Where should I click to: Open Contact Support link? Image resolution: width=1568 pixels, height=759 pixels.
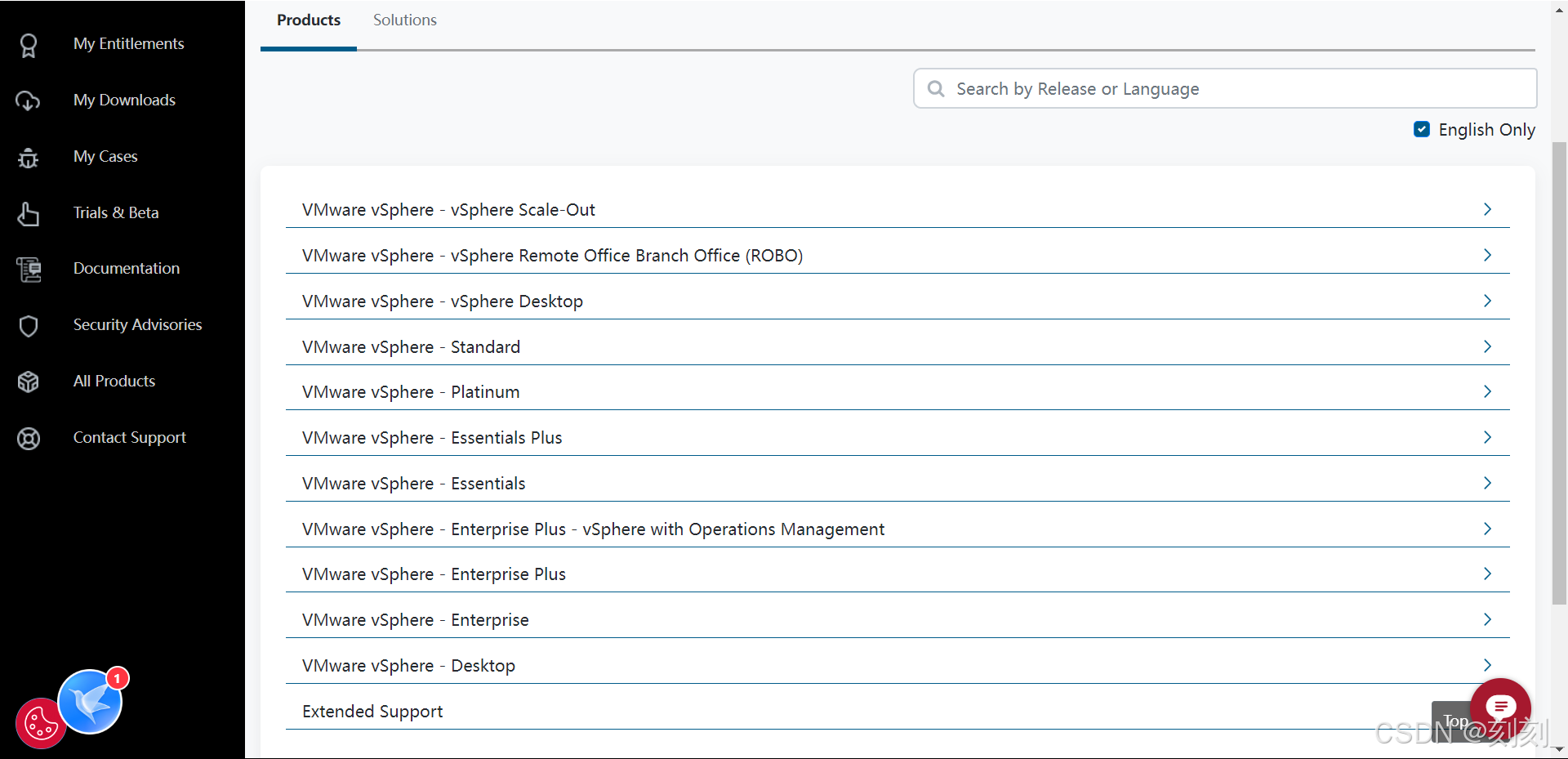pyautogui.click(x=130, y=438)
